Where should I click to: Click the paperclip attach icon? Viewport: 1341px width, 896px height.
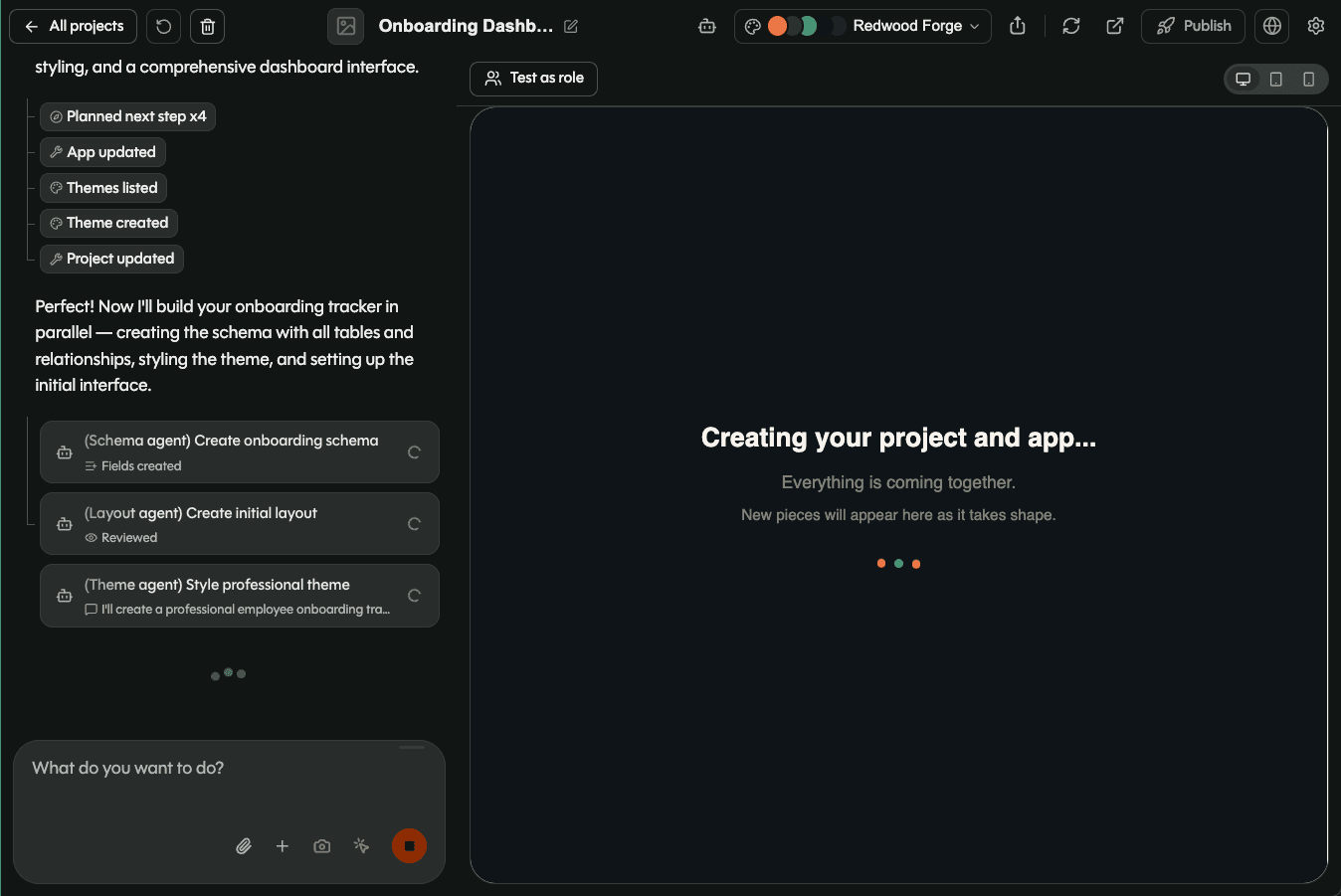click(x=244, y=846)
